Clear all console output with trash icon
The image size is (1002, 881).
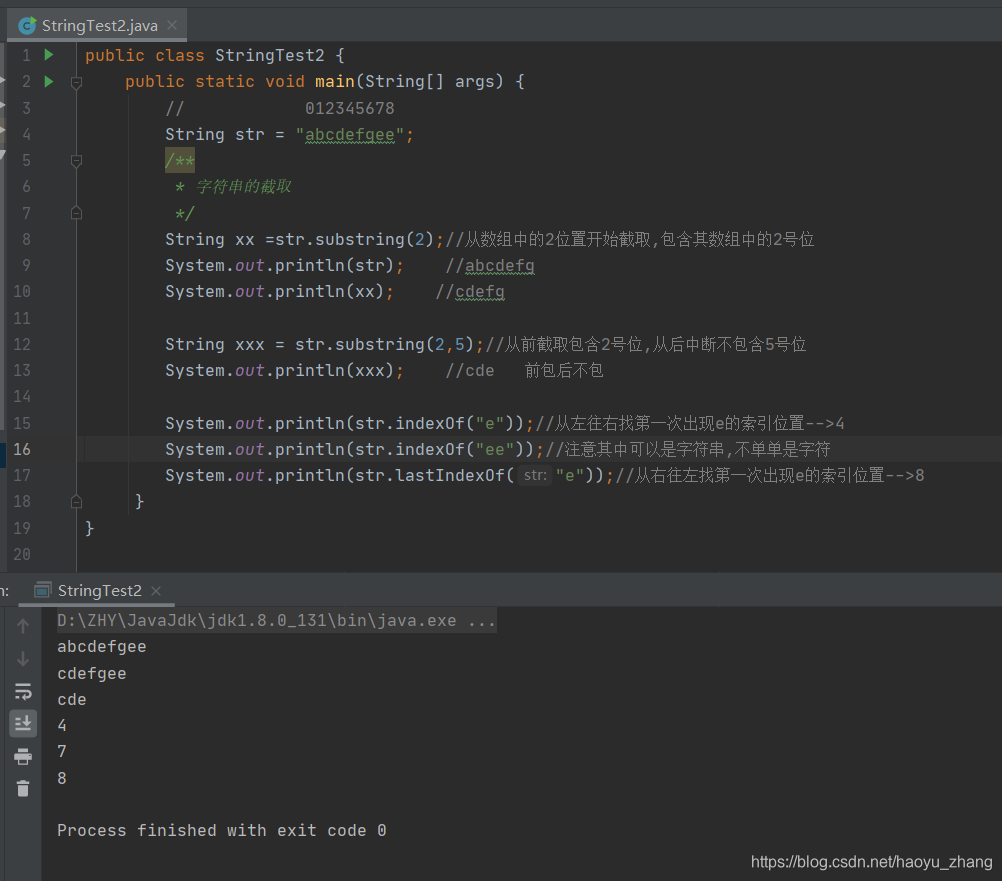[x=23, y=788]
